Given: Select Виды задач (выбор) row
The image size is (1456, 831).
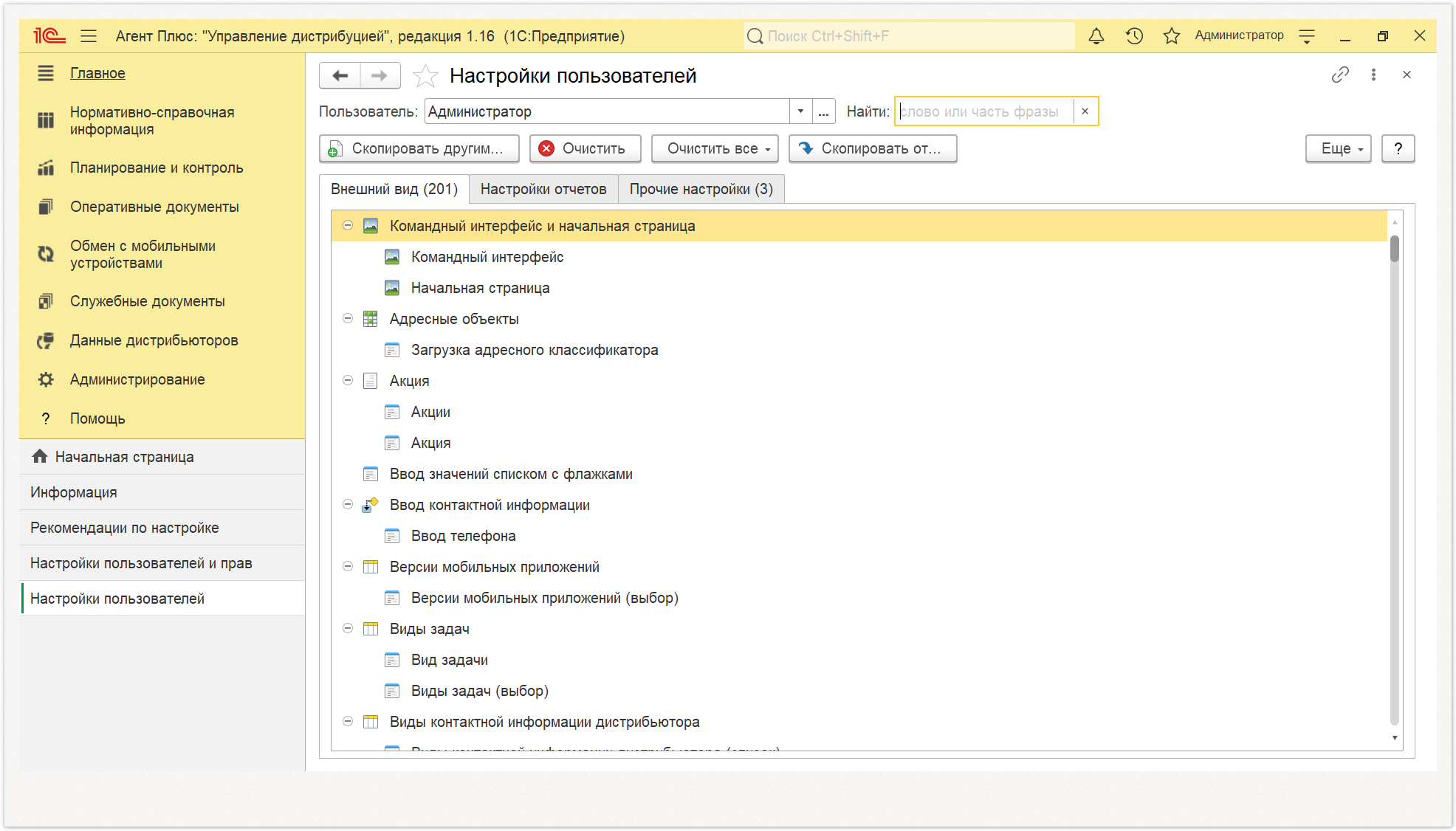Looking at the screenshot, I should click(859, 691).
